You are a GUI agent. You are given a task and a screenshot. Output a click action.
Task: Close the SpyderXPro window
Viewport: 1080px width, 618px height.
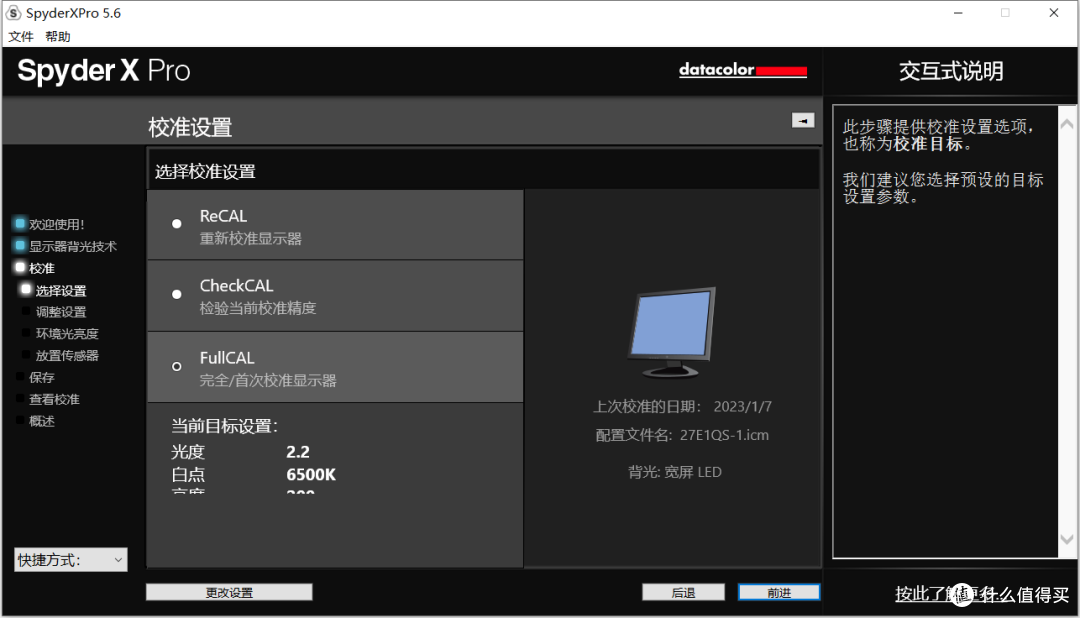pyautogui.click(x=1054, y=13)
